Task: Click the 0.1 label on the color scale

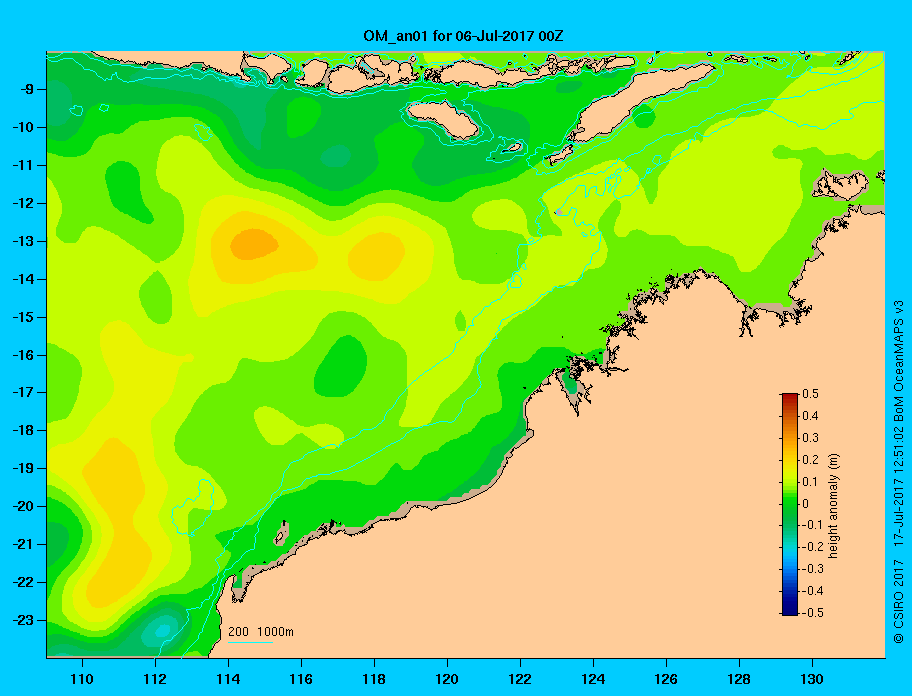Action: tap(811, 481)
